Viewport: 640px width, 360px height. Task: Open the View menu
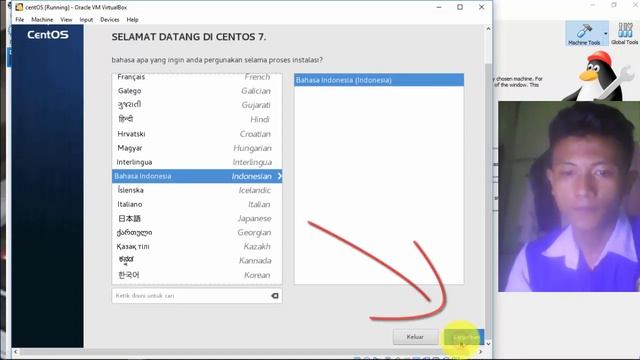66,20
